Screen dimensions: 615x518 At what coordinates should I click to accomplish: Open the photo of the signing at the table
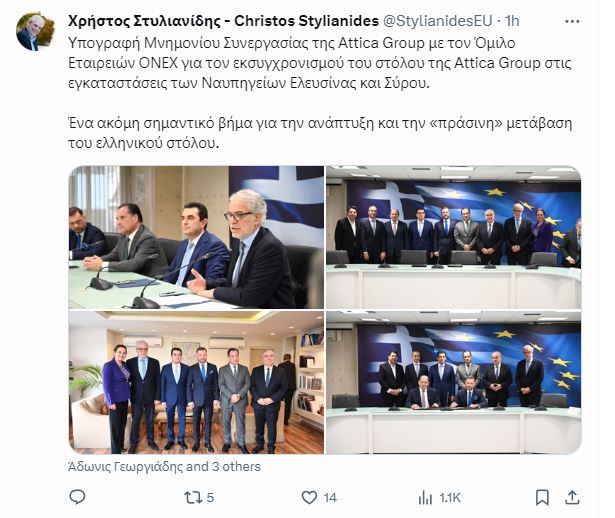tap(454, 383)
